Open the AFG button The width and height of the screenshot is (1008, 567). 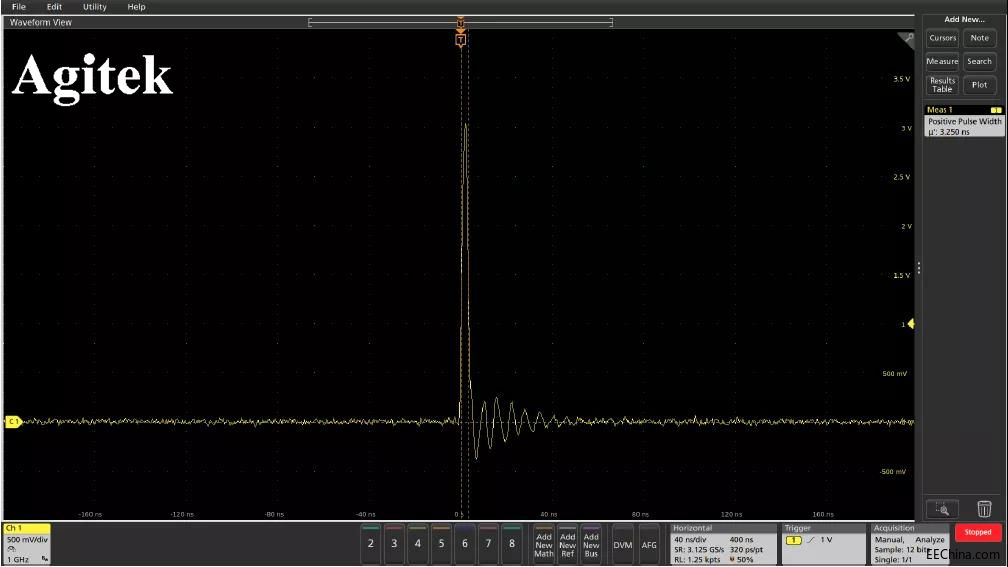649,544
